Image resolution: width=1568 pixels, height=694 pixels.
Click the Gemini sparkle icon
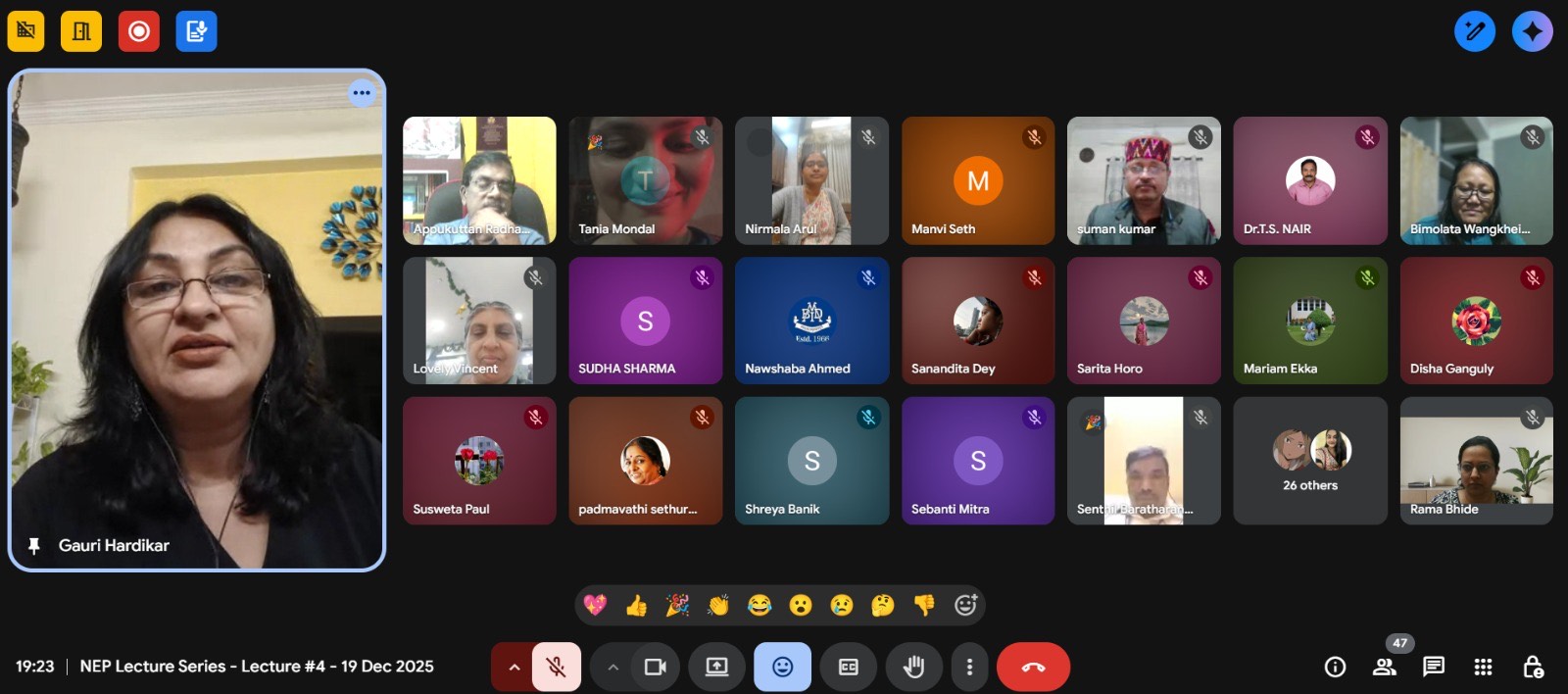1532,31
